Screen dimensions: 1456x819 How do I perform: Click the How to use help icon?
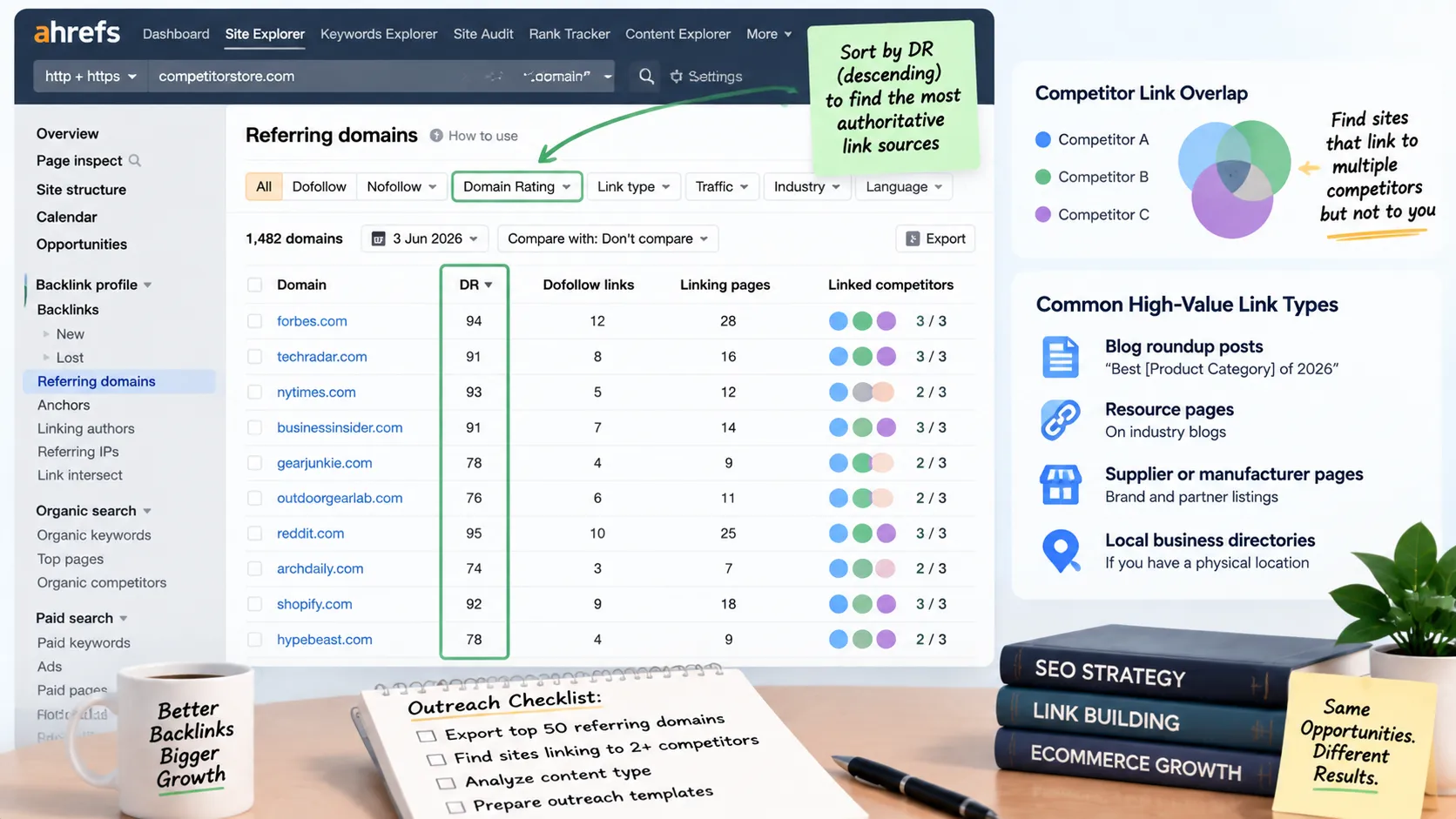[436, 136]
